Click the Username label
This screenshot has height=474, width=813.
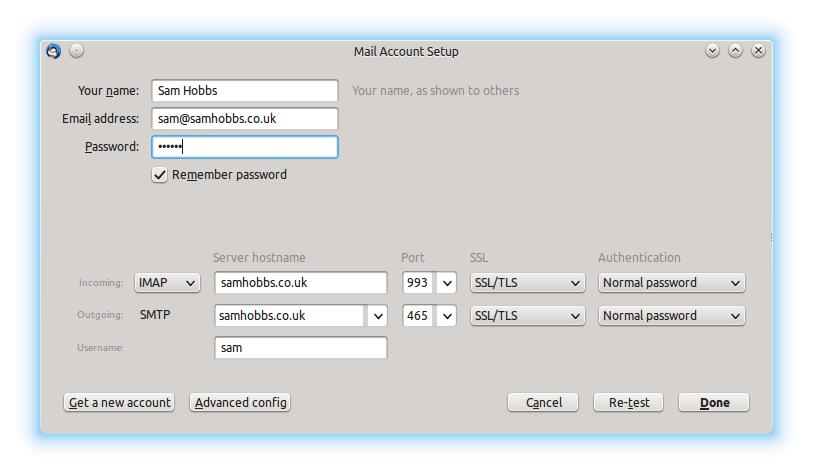[100, 347]
